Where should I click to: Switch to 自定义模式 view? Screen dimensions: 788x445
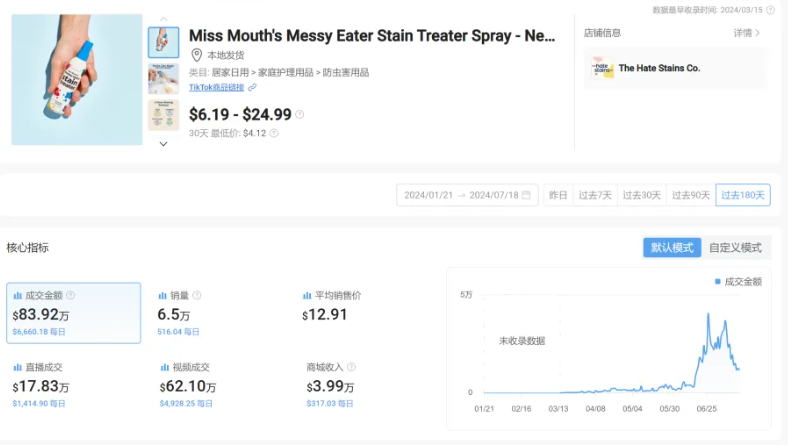pyautogui.click(x=735, y=247)
